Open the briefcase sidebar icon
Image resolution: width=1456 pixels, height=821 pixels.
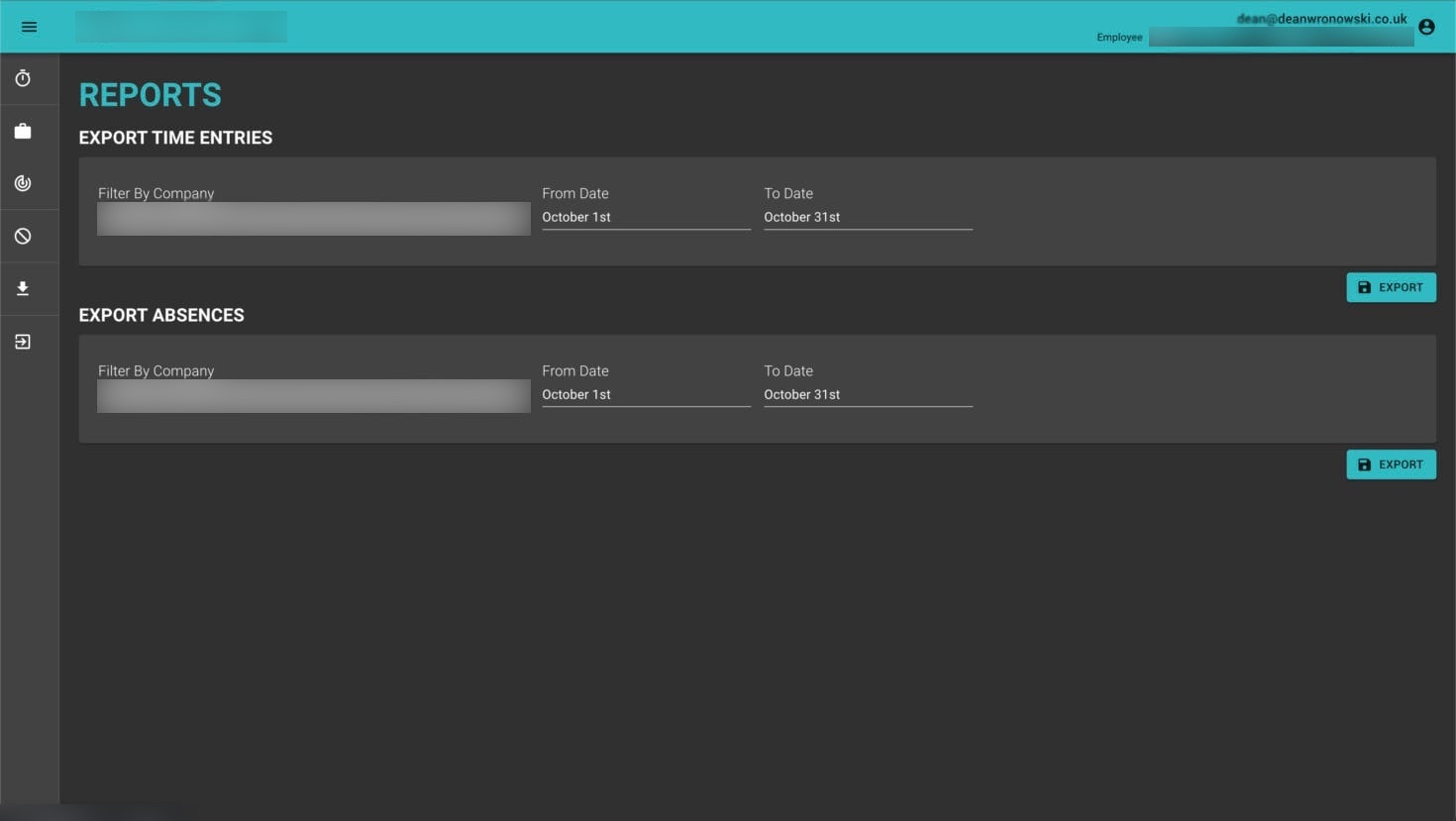[x=23, y=131]
